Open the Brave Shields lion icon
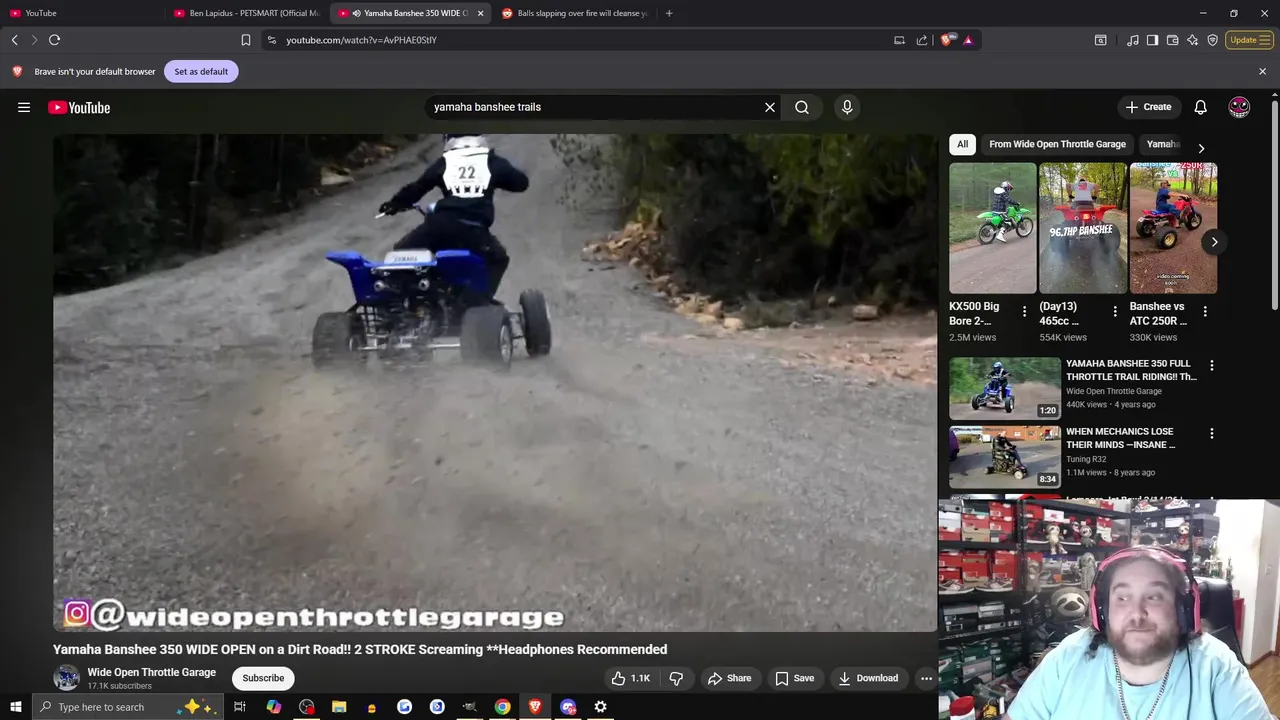The width and height of the screenshot is (1280, 720). click(947, 40)
